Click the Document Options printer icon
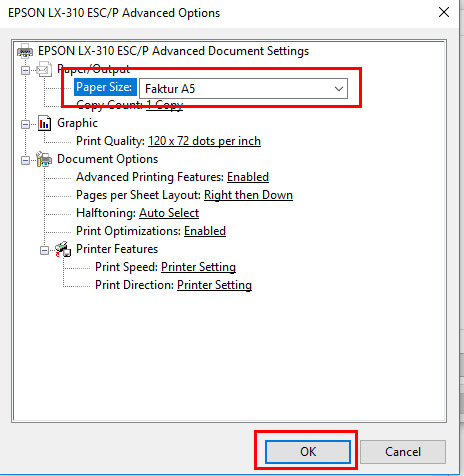 pos(44,159)
